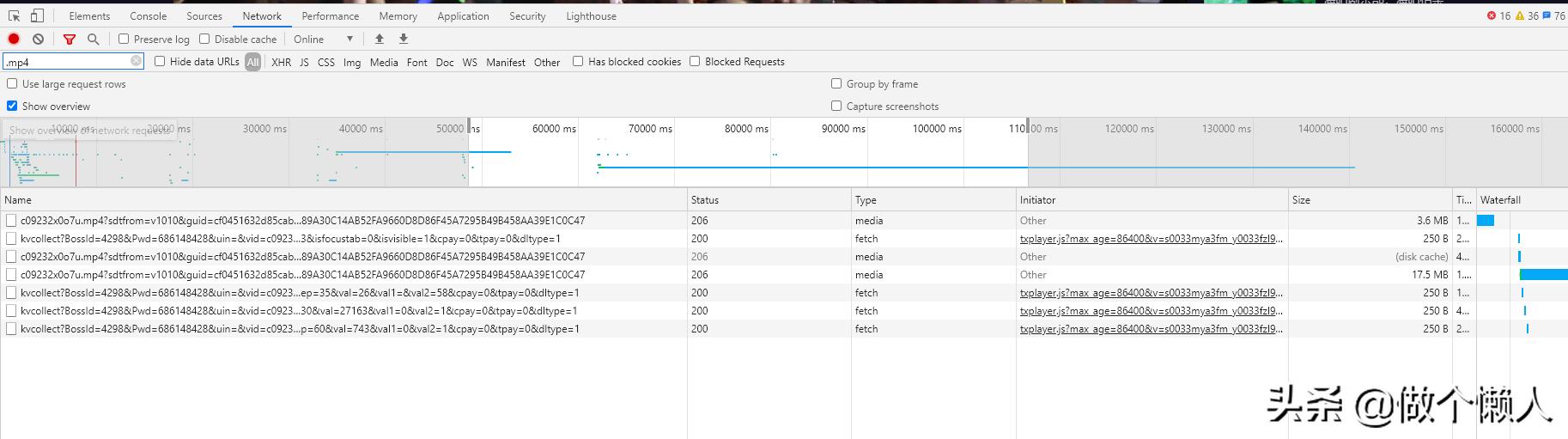Open the network search magnifier
The image size is (1568, 439).
[94, 39]
